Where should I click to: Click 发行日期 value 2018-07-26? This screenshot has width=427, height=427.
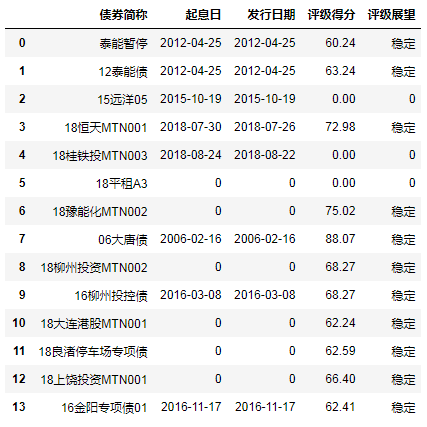tap(265, 127)
